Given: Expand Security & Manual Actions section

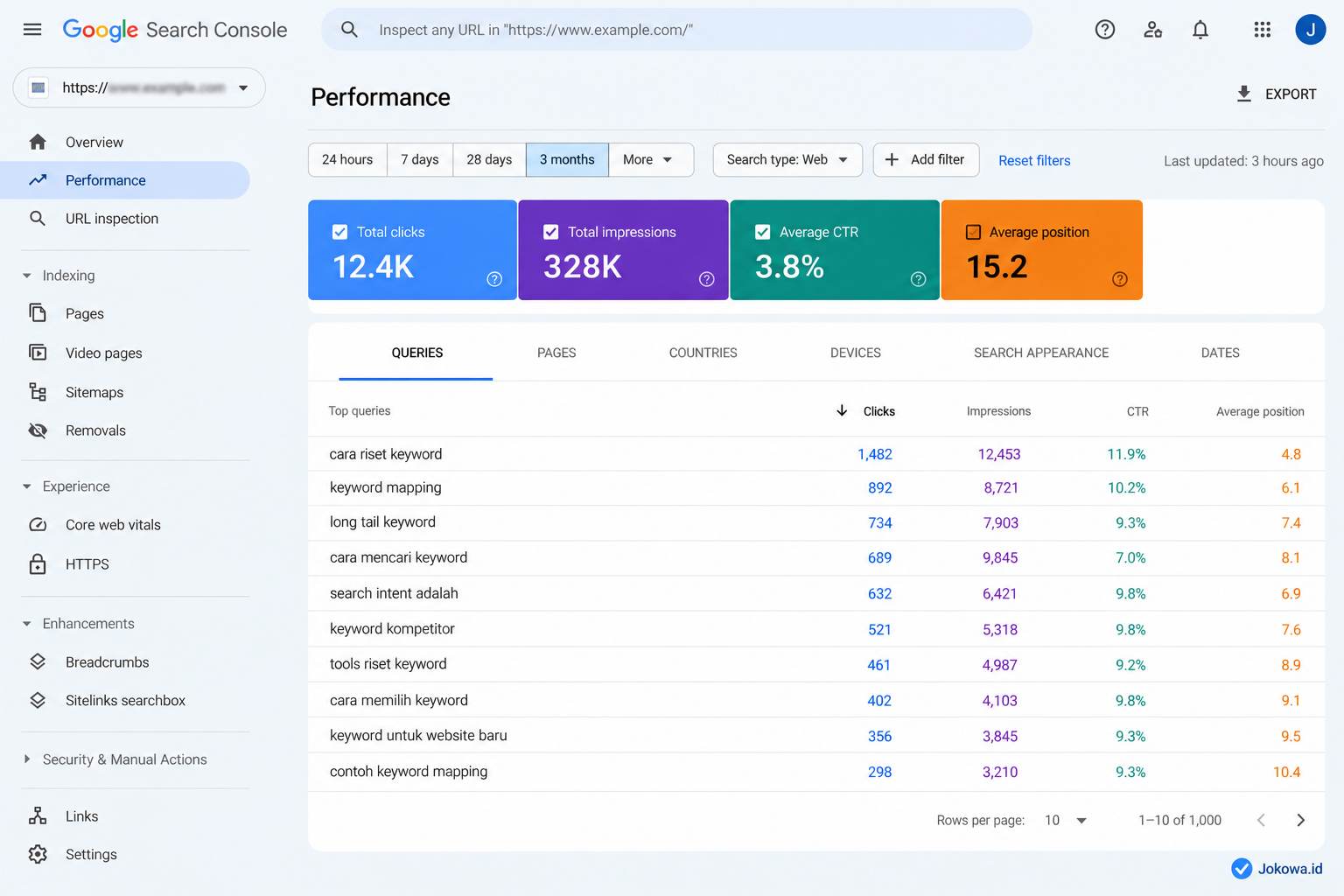Looking at the screenshot, I should [26, 759].
